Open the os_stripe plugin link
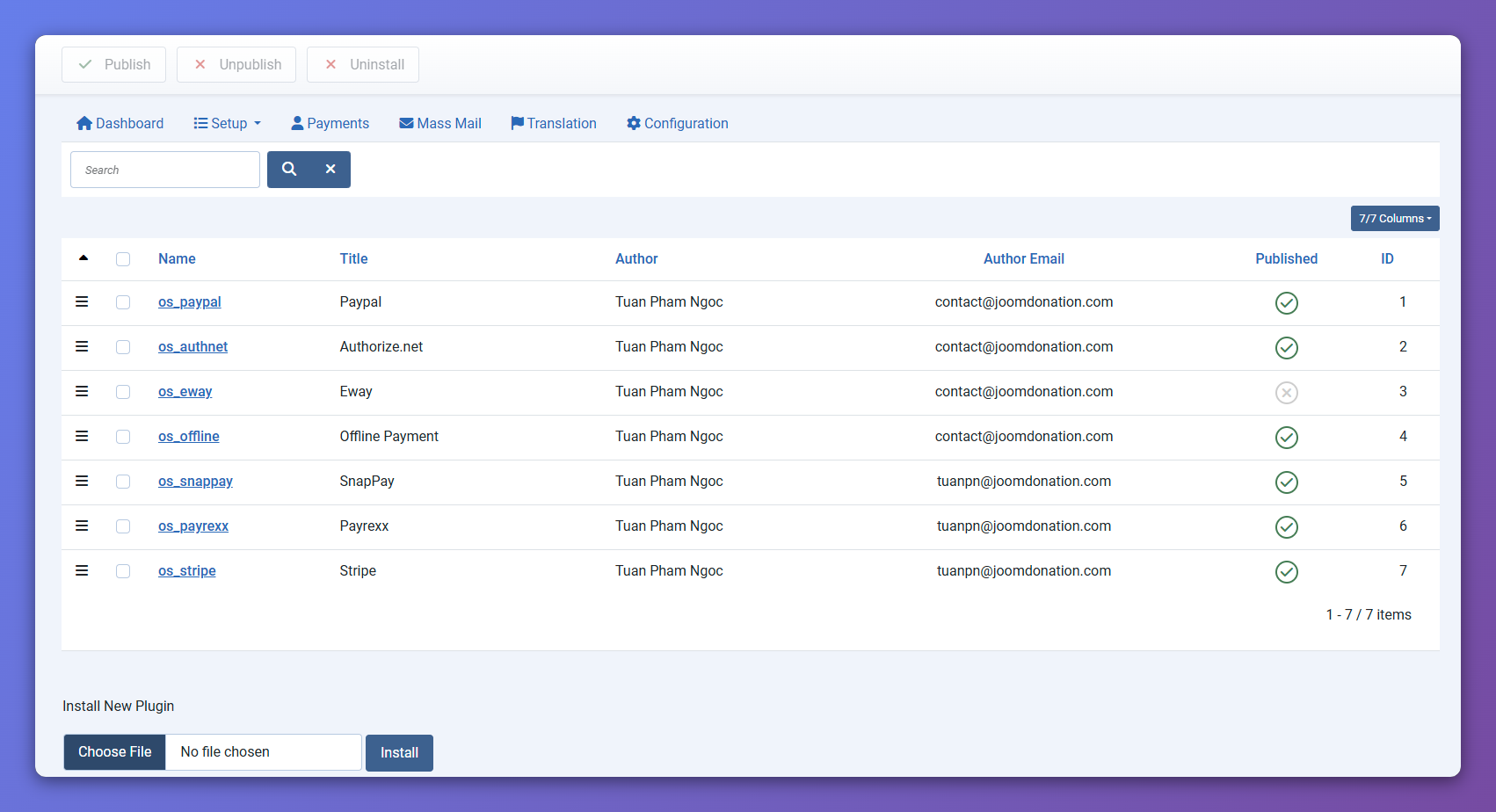 [x=187, y=571]
